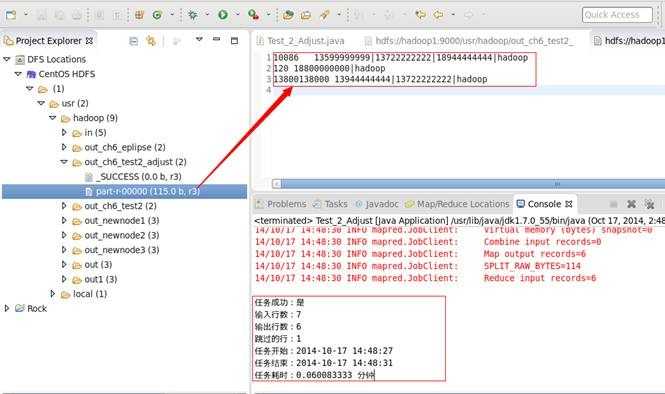Click console line 'Reduce input records=6'

pos(539,278)
